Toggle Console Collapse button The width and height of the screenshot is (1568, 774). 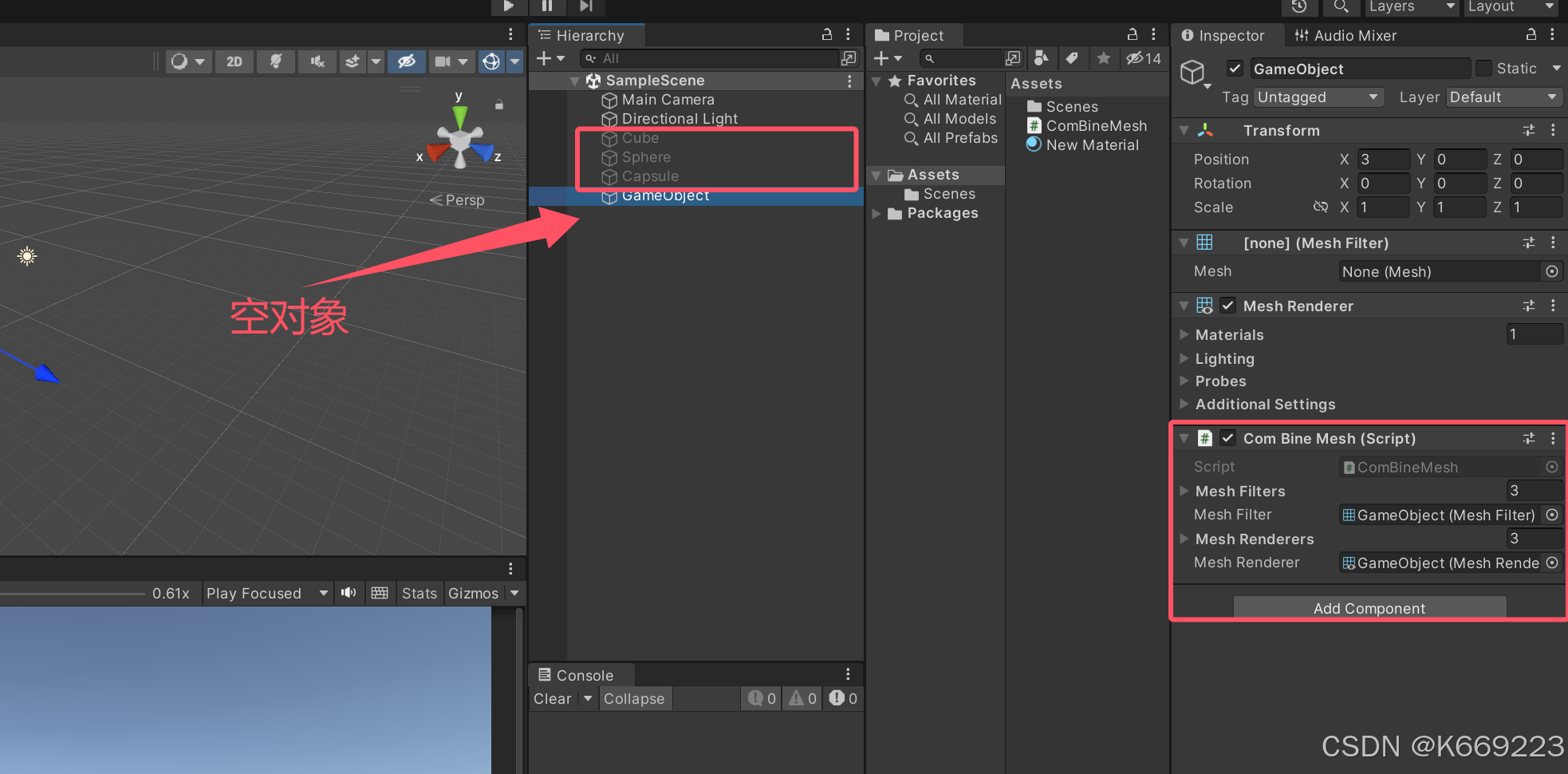point(634,699)
